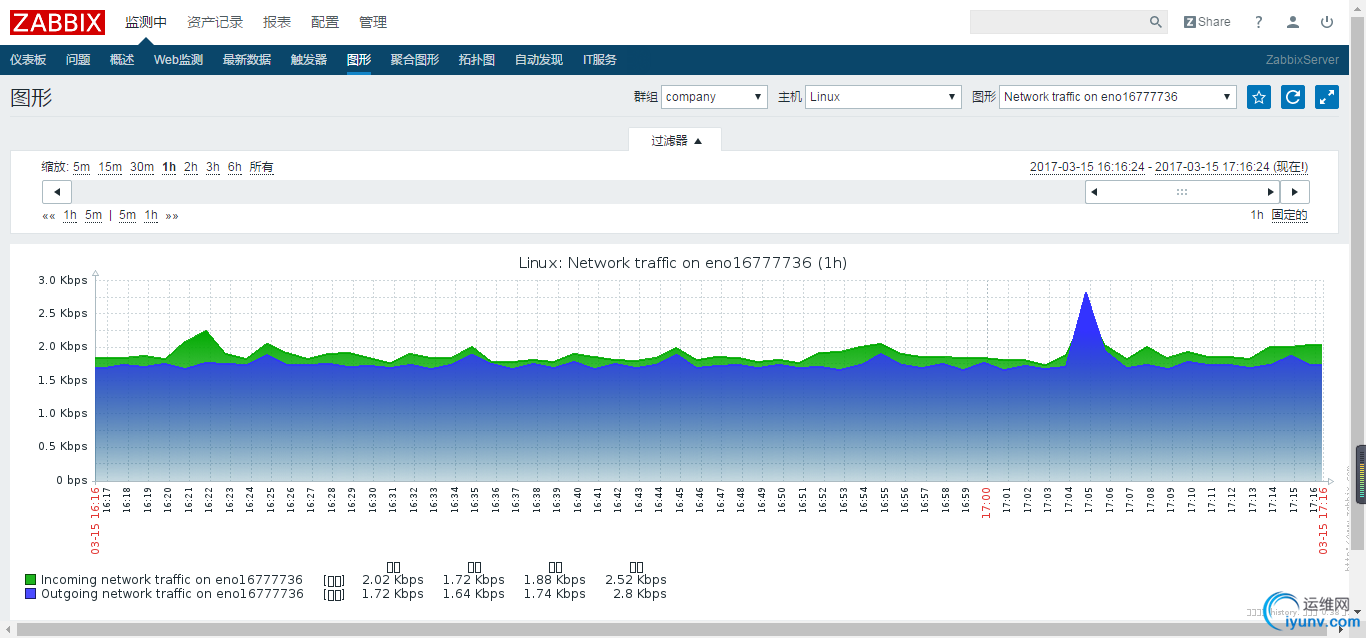Click the logout power icon

[1327, 22]
